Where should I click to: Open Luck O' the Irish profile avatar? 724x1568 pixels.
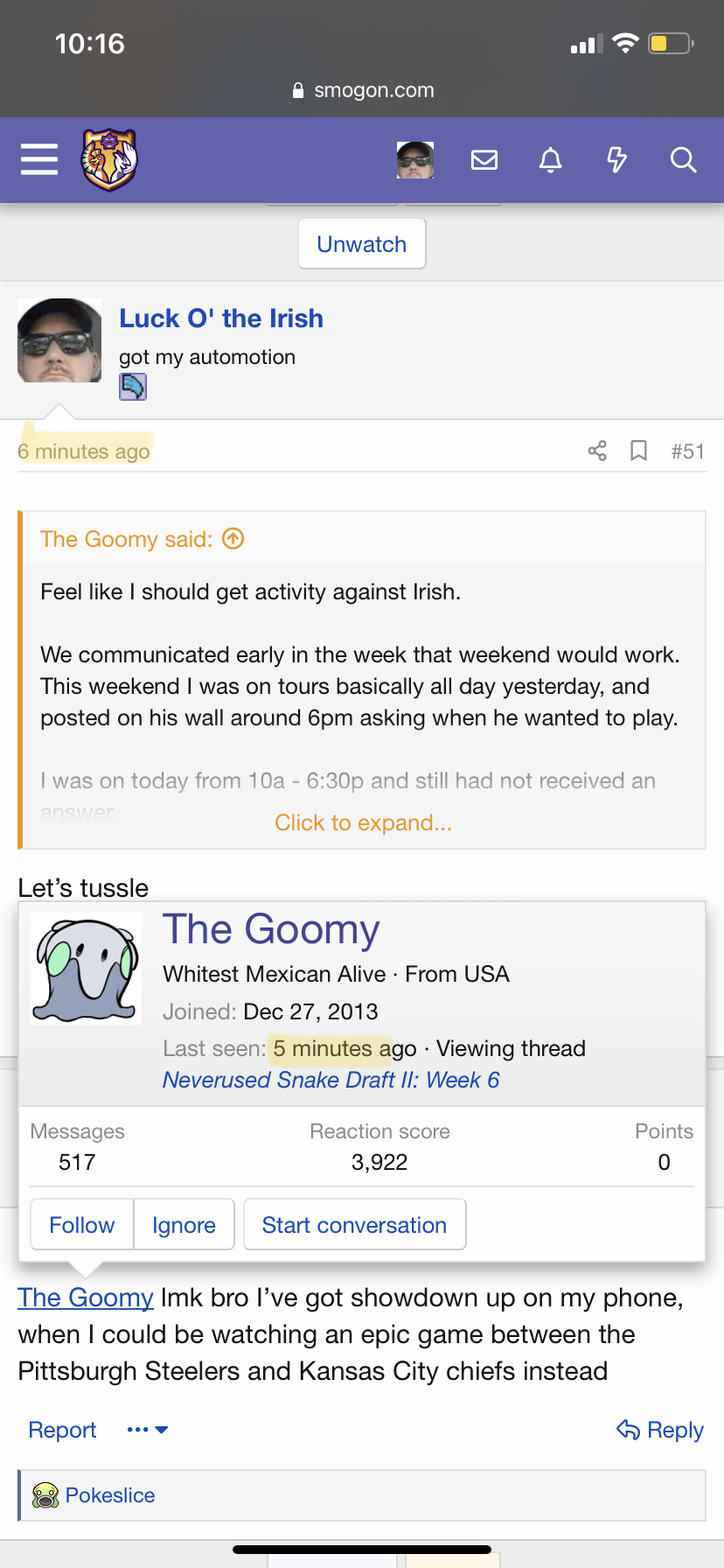(x=59, y=340)
